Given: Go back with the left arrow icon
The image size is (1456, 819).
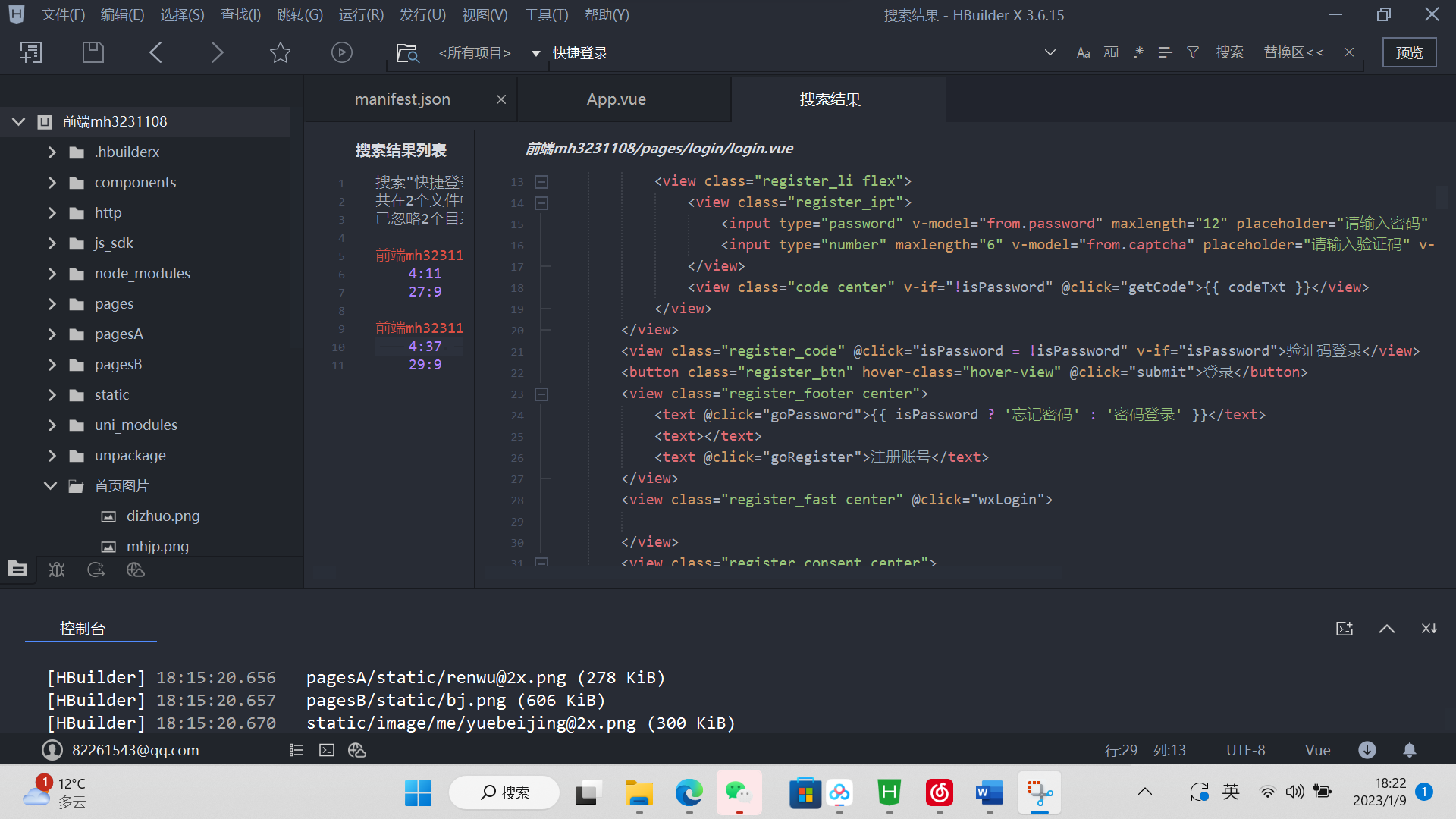Looking at the screenshot, I should click(x=155, y=52).
